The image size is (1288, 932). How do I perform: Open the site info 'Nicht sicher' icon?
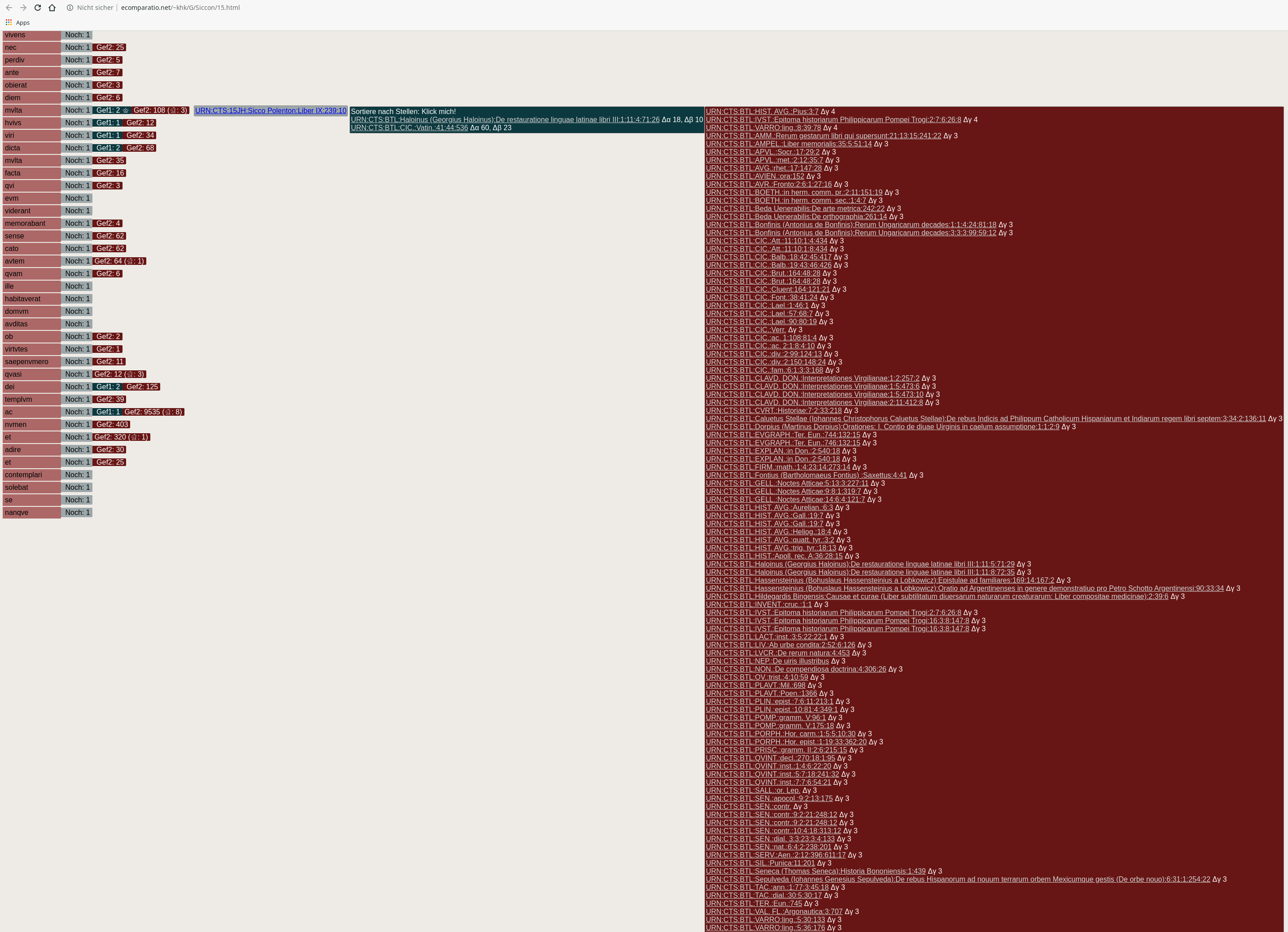70,7
